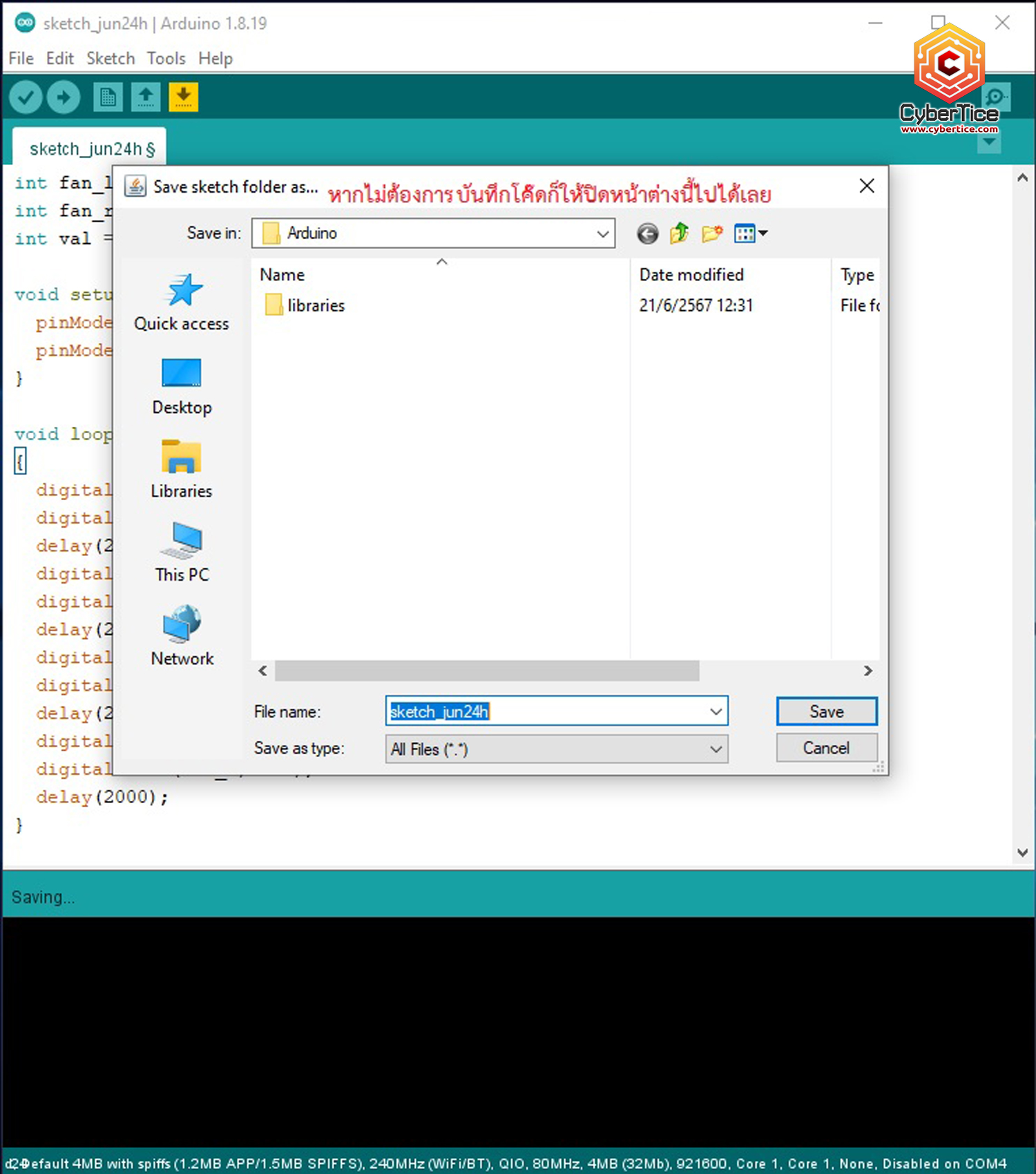The image size is (1036, 1174).
Task: Open the Tools menu
Action: (166, 59)
